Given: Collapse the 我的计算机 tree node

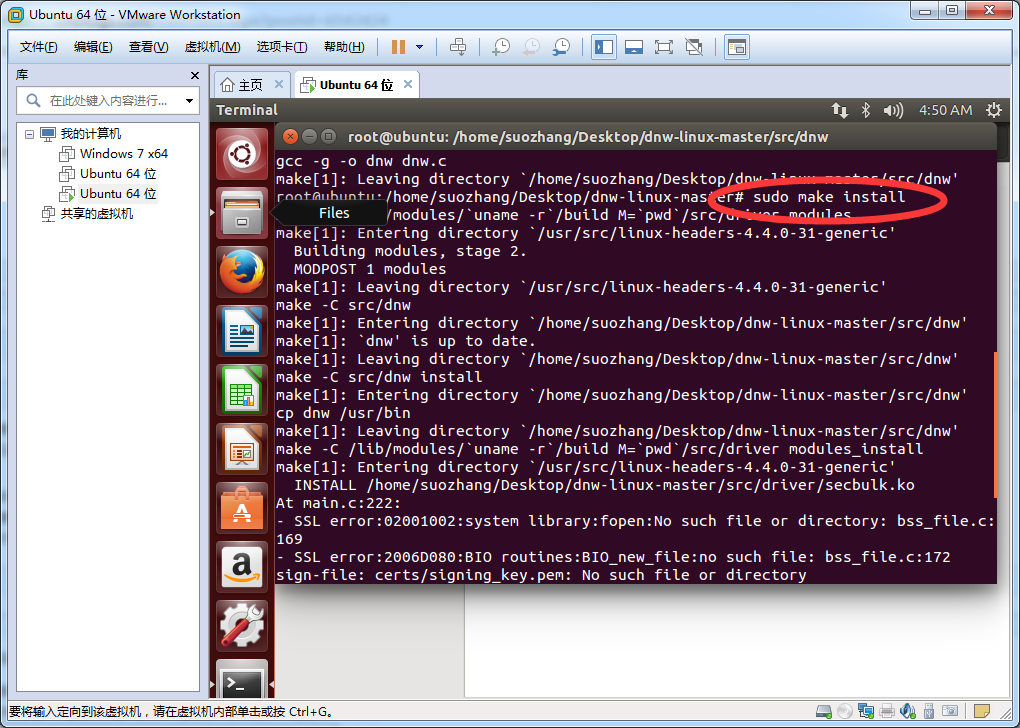Looking at the screenshot, I should [x=29, y=134].
